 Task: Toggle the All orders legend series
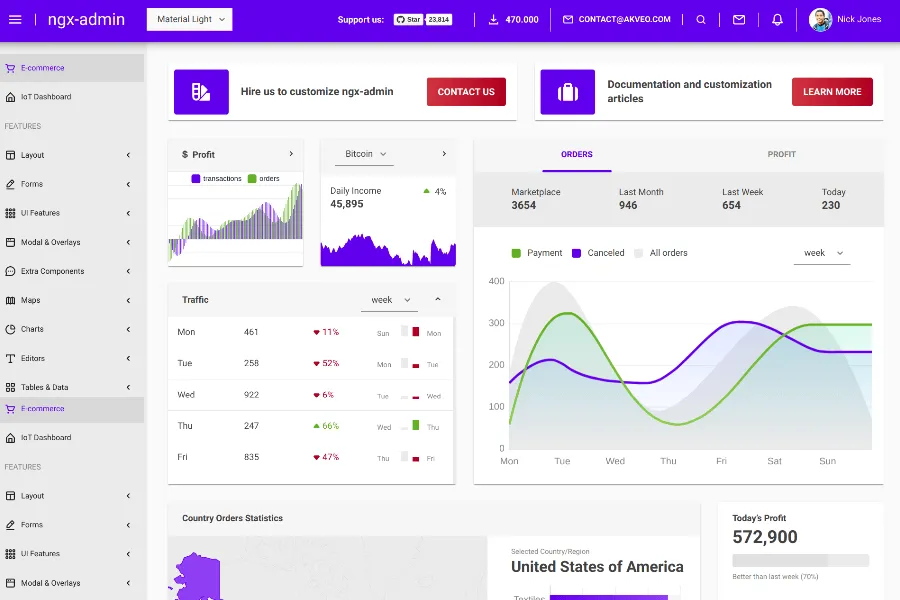pyautogui.click(x=660, y=253)
